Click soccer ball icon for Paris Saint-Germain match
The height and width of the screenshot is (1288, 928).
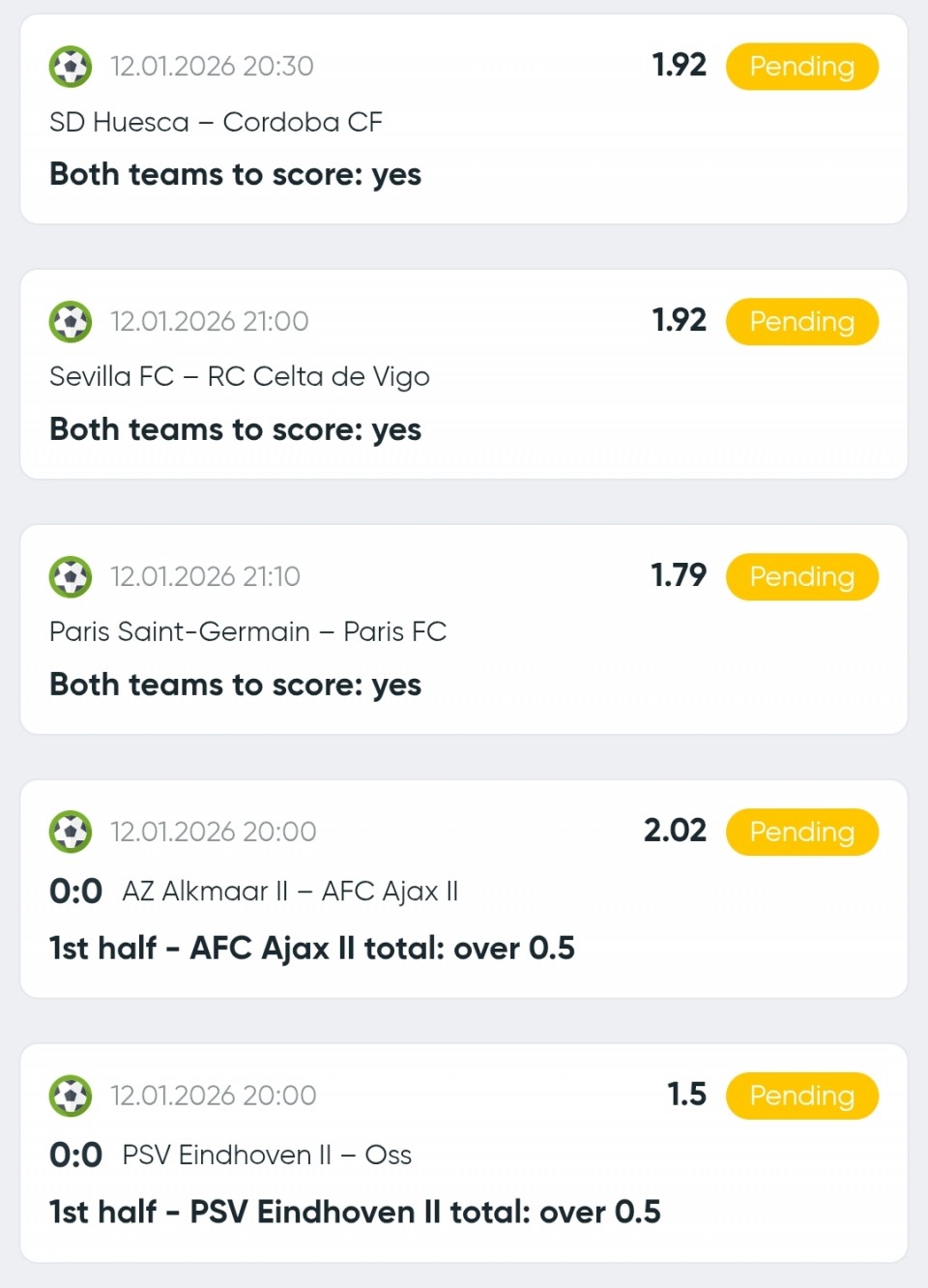pyautogui.click(x=71, y=577)
